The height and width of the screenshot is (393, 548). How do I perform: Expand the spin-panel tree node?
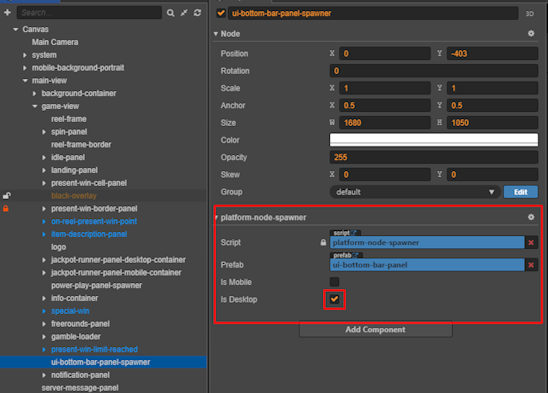click(44, 132)
